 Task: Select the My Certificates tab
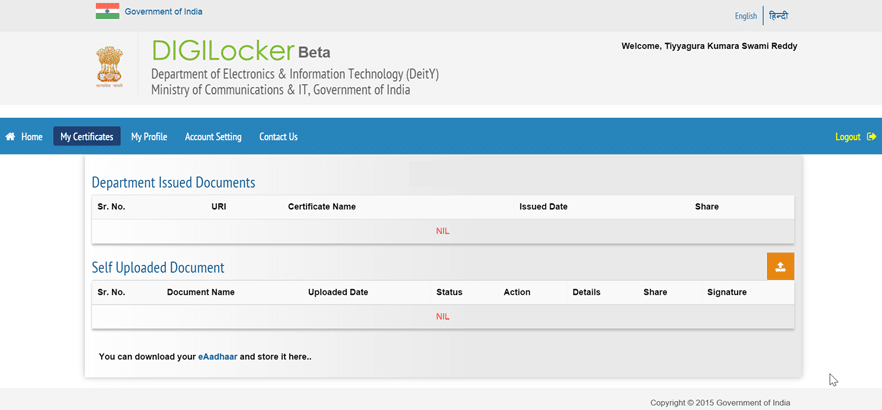point(87,137)
